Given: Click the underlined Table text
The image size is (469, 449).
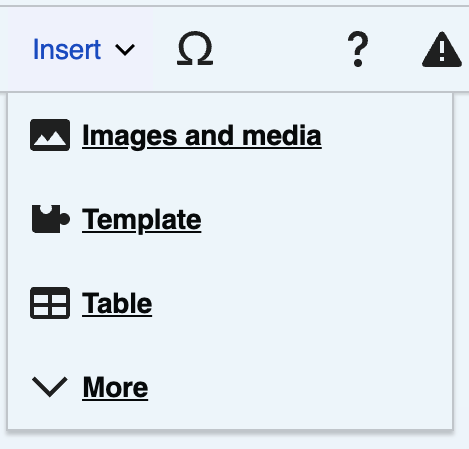Looking at the screenshot, I should pos(117,303).
